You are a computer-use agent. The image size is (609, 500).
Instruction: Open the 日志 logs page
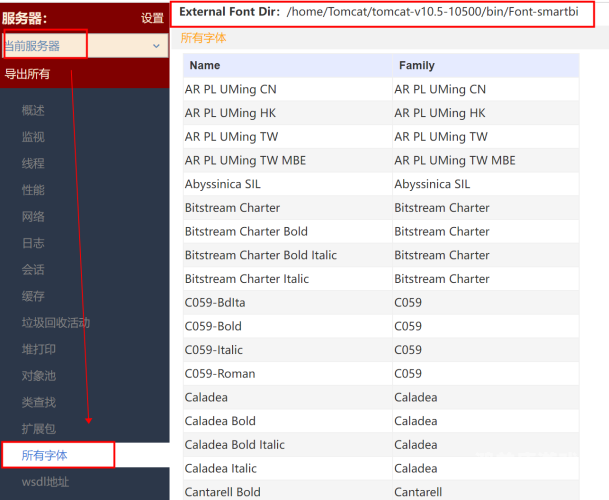(33, 243)
